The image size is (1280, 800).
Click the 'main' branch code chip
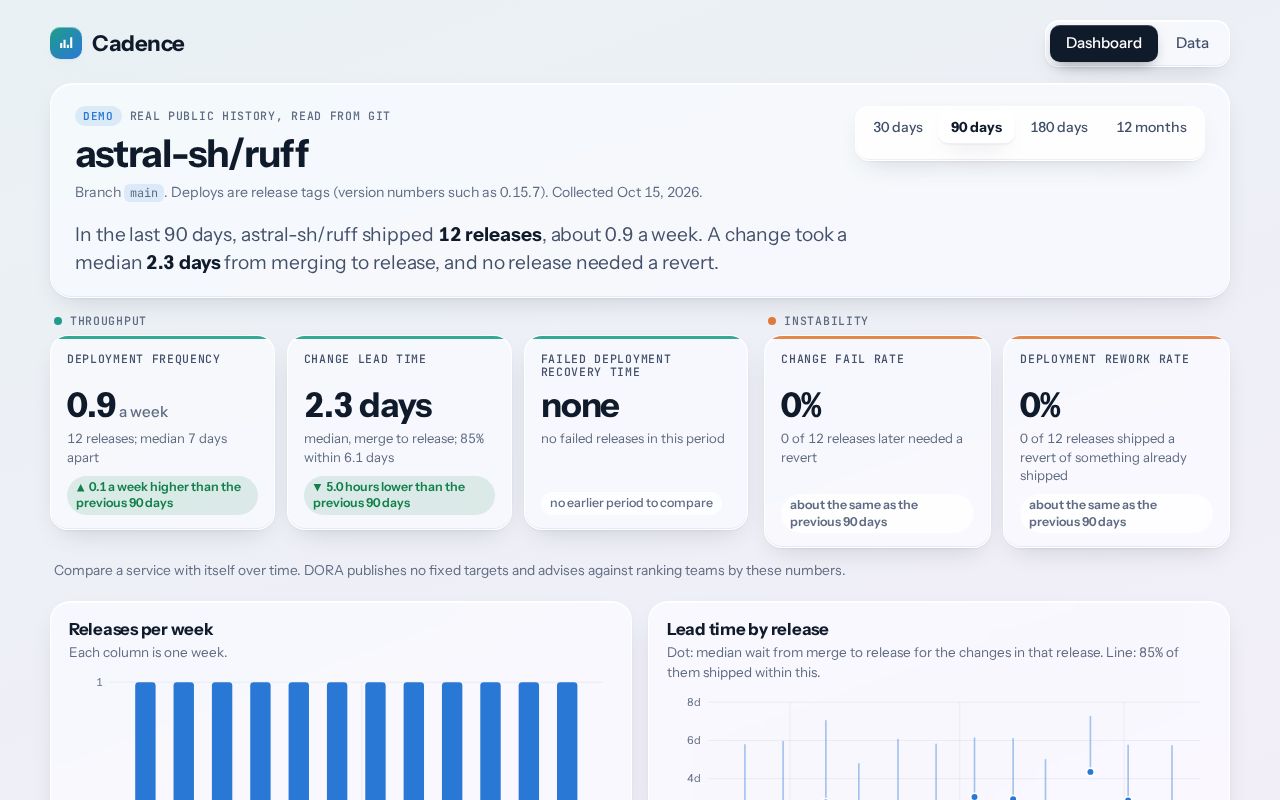coord(144,193)
